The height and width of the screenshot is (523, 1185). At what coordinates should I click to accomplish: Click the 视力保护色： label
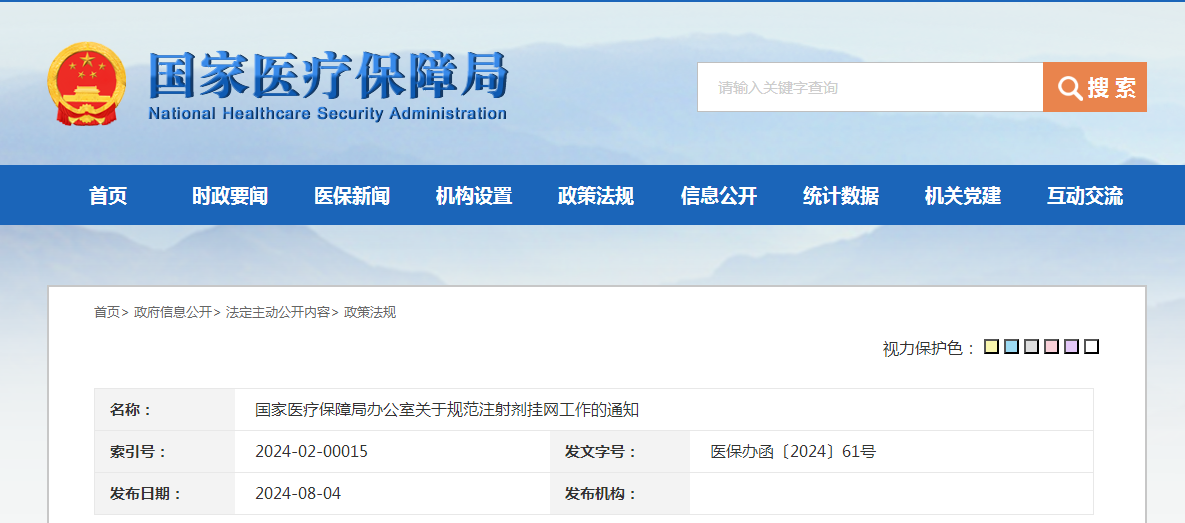pyautogui.click(x=930, y=348)
